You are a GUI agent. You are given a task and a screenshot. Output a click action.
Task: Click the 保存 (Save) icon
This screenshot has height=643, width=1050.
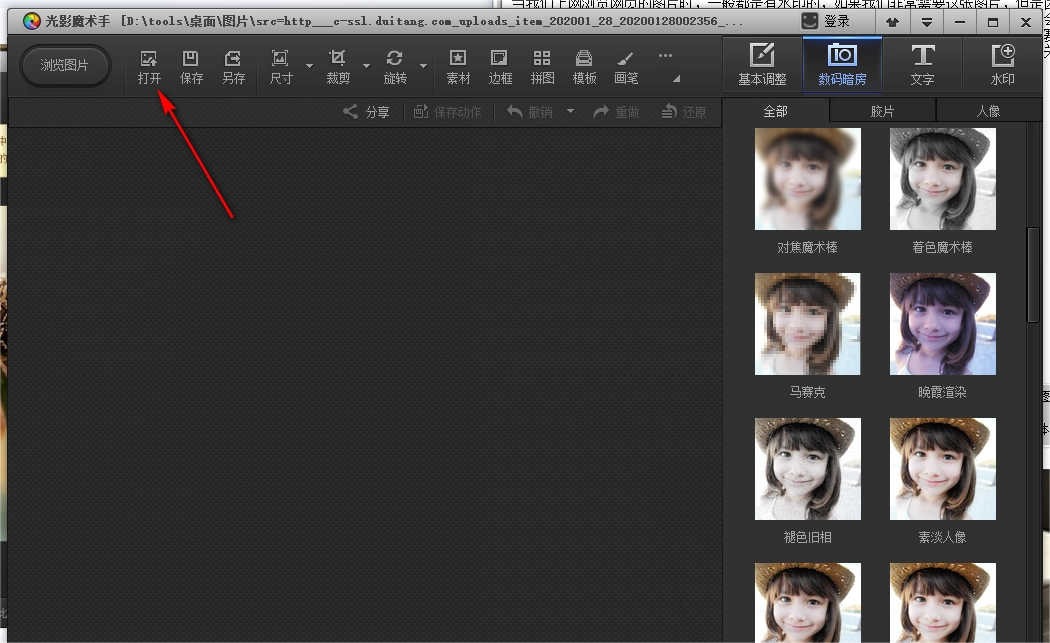191,66
